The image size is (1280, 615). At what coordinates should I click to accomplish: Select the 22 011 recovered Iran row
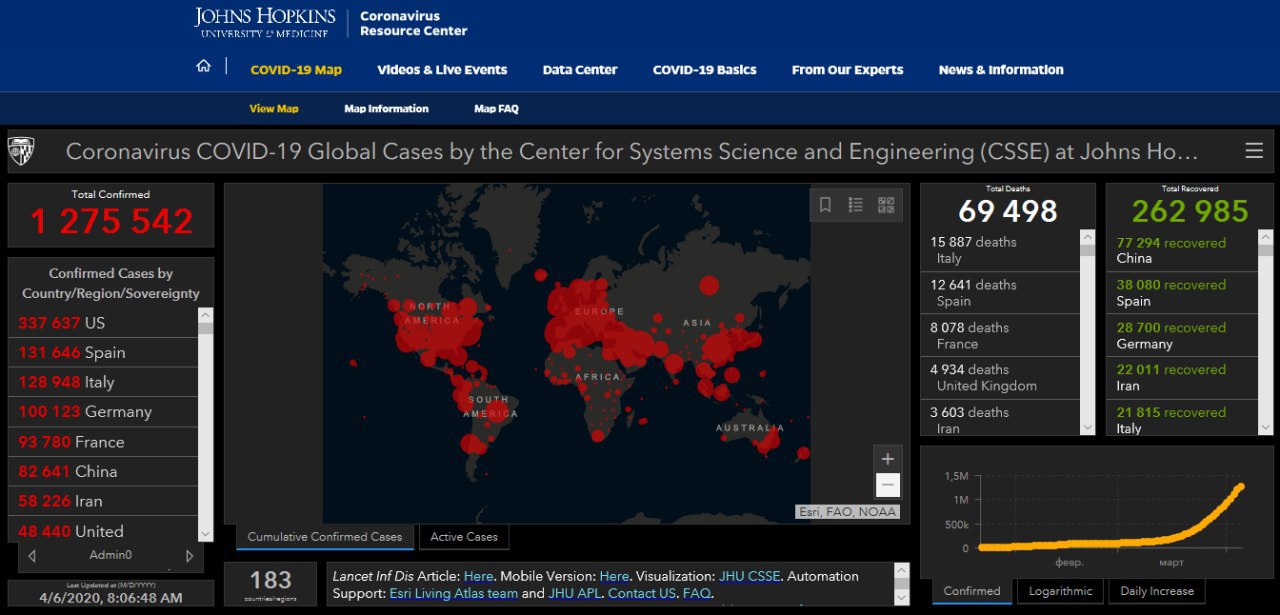[x=1182, y=378]
